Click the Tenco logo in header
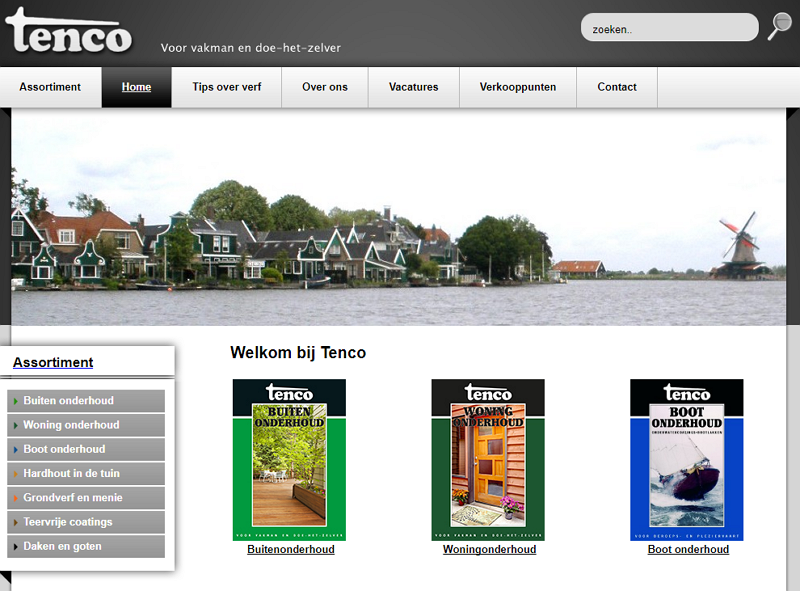This screenshot has width=800, height=591. (68, 31)
